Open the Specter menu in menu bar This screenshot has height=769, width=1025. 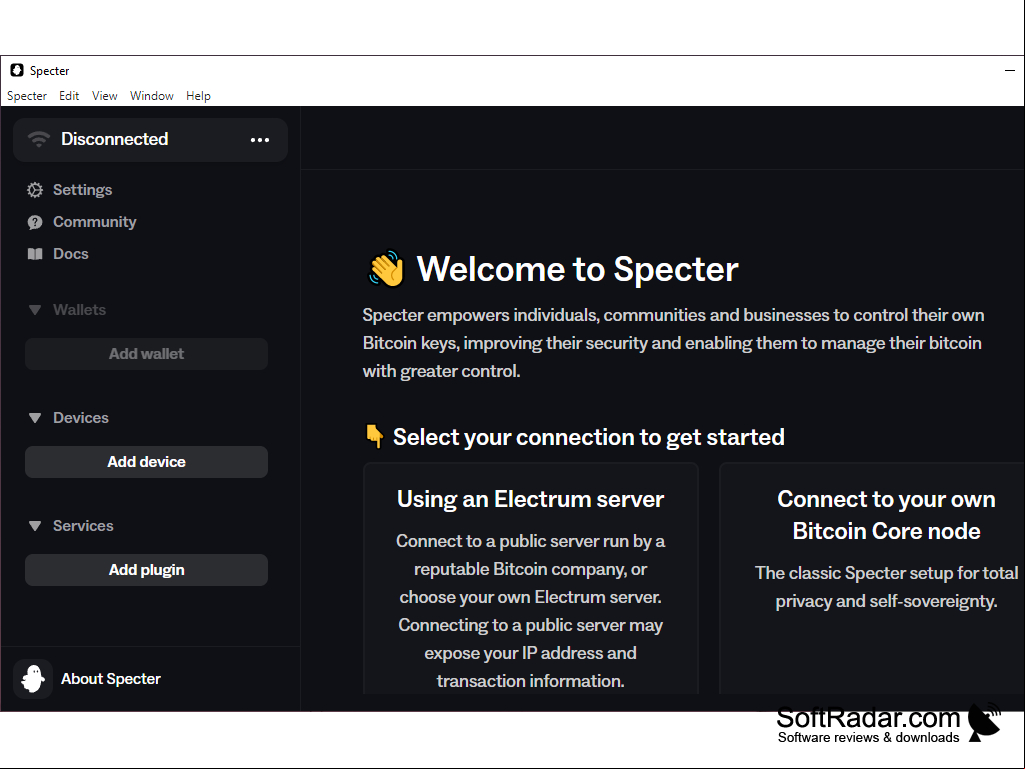click(x=27, y=95)
